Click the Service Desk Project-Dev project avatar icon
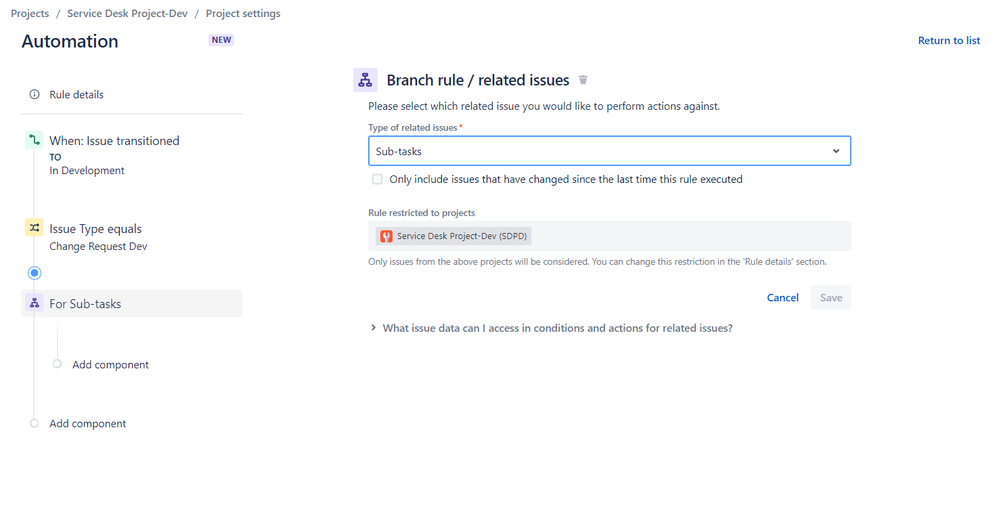999x514 pixels. [386, 236]
